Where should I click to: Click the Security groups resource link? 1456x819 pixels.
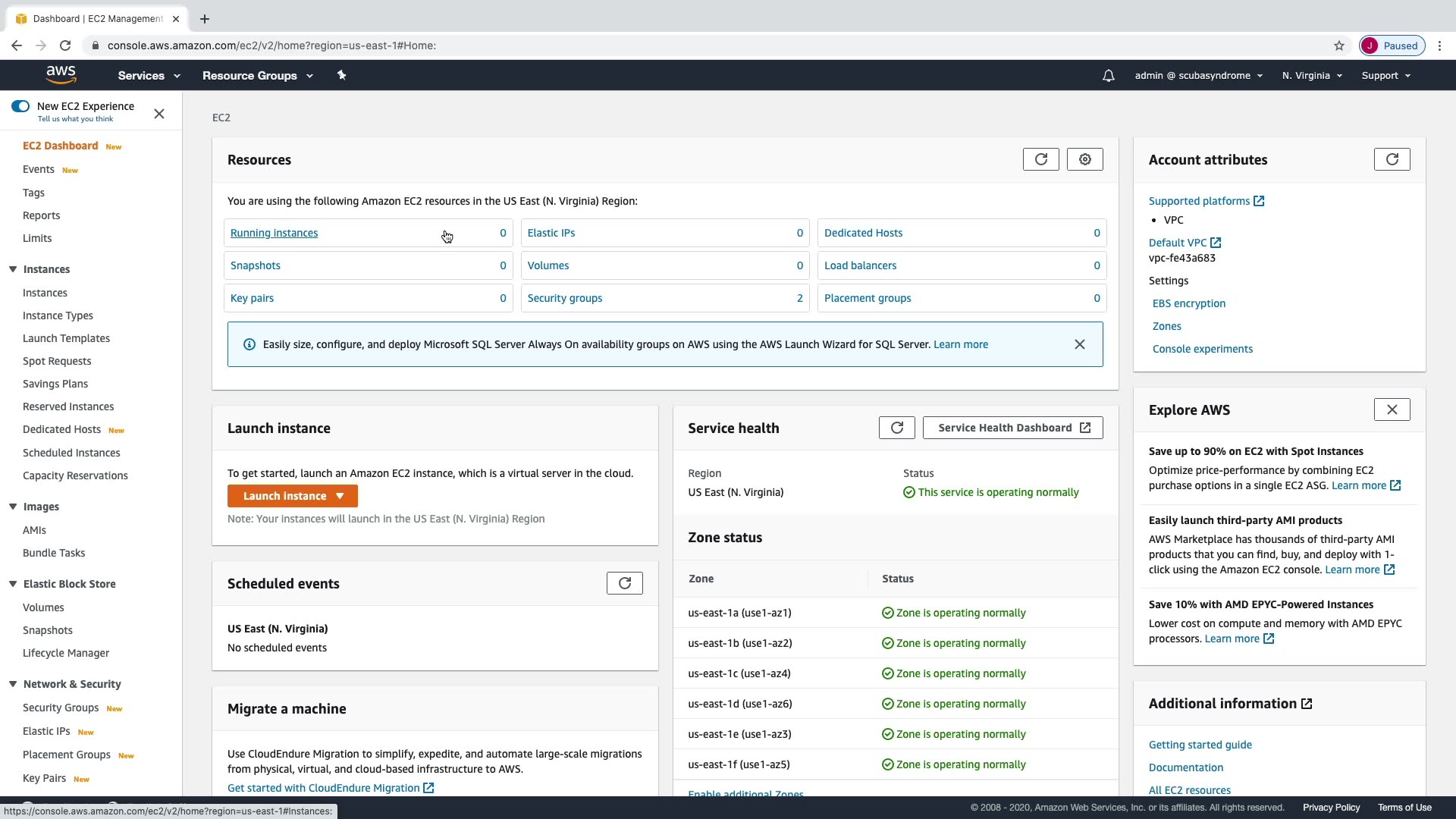tap(564, 298)
